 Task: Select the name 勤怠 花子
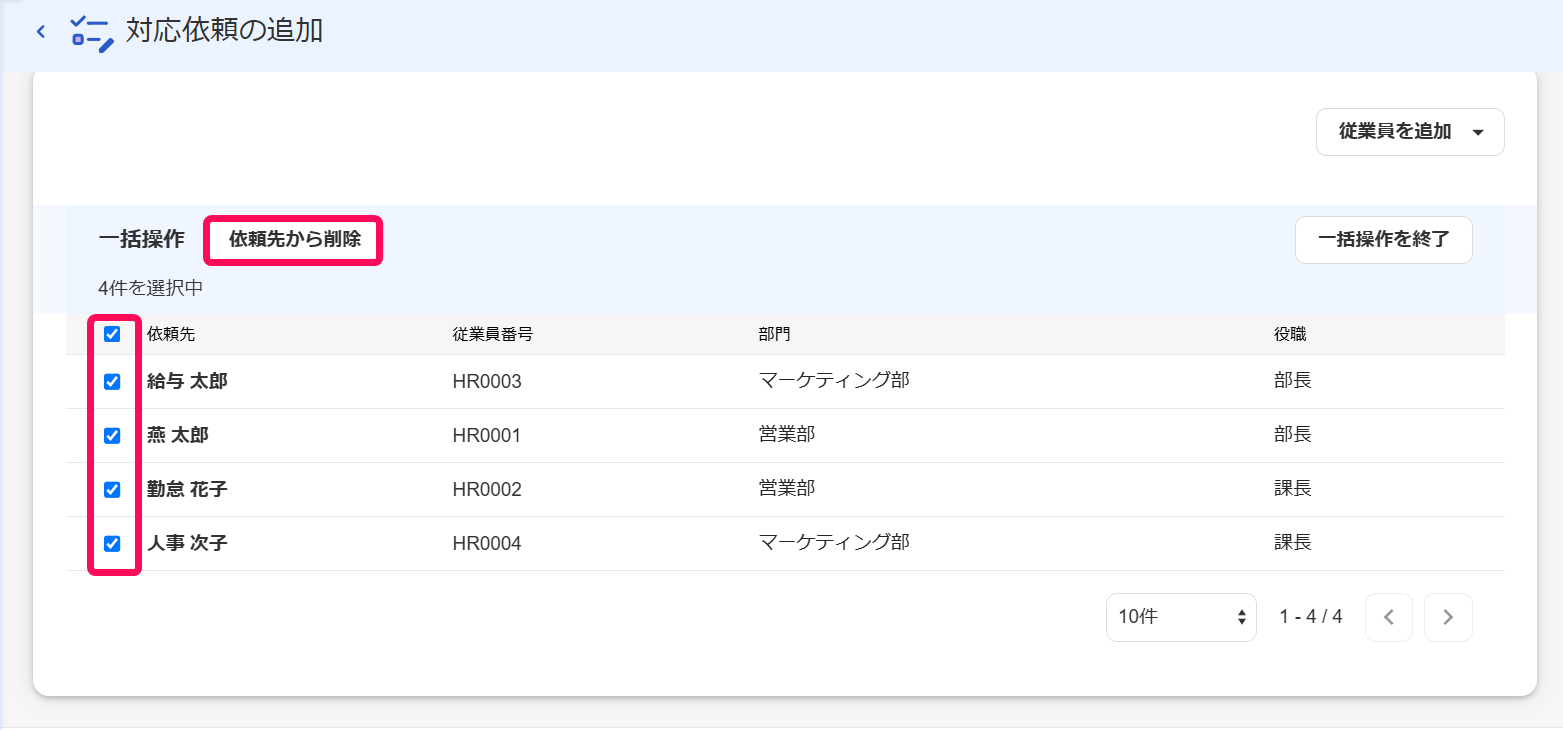[187, 490]
